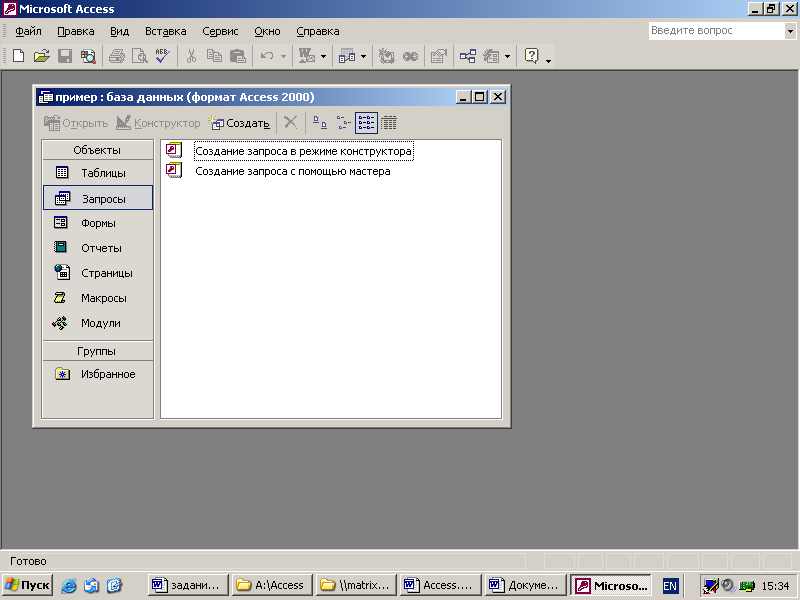The image size is (800, 600).
Task: Click the Cut scissors icon
Action: (191, 56)
